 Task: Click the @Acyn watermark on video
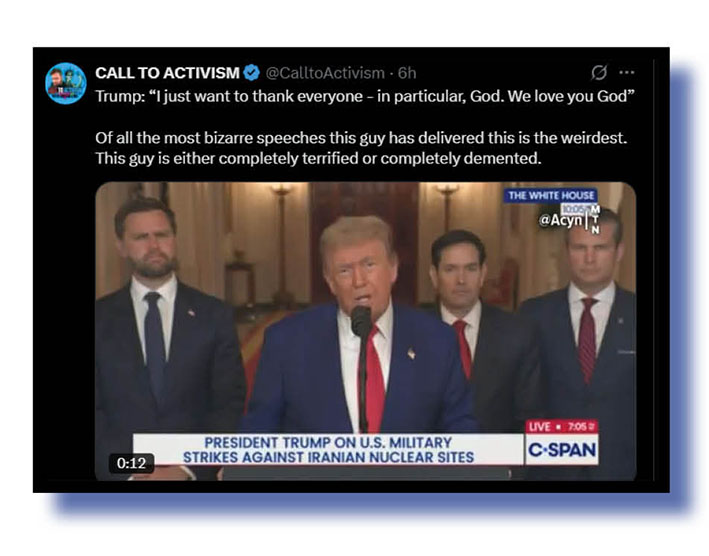pos(561,220)
